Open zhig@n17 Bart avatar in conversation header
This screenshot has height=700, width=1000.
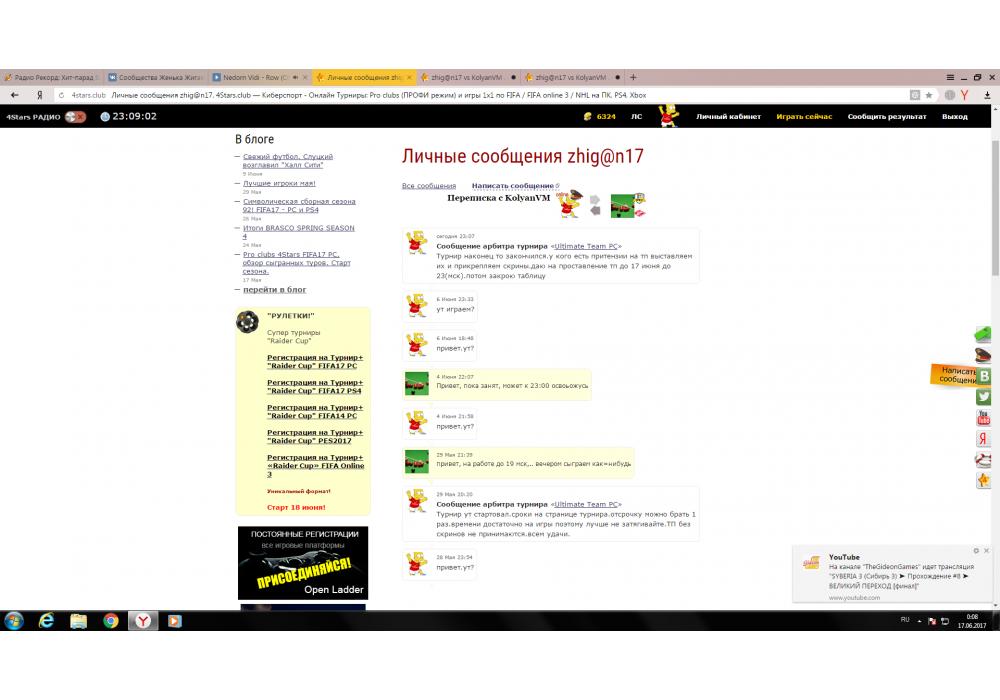coord(570,204)
